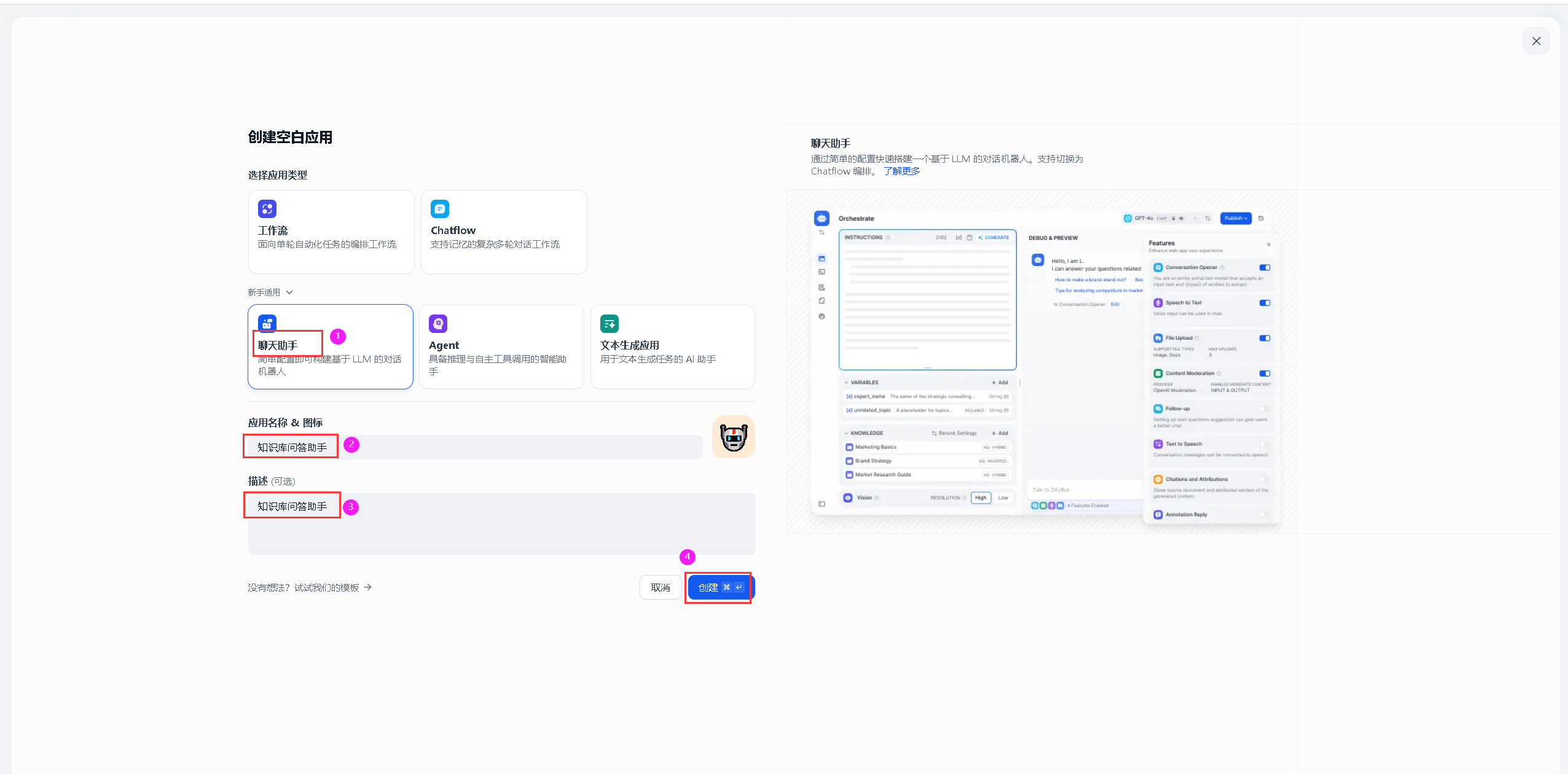Click arrow next to 试试我们的模板
Viewport: 1568px width, 774px height.
pyautogui.click(x=368, y=587)
